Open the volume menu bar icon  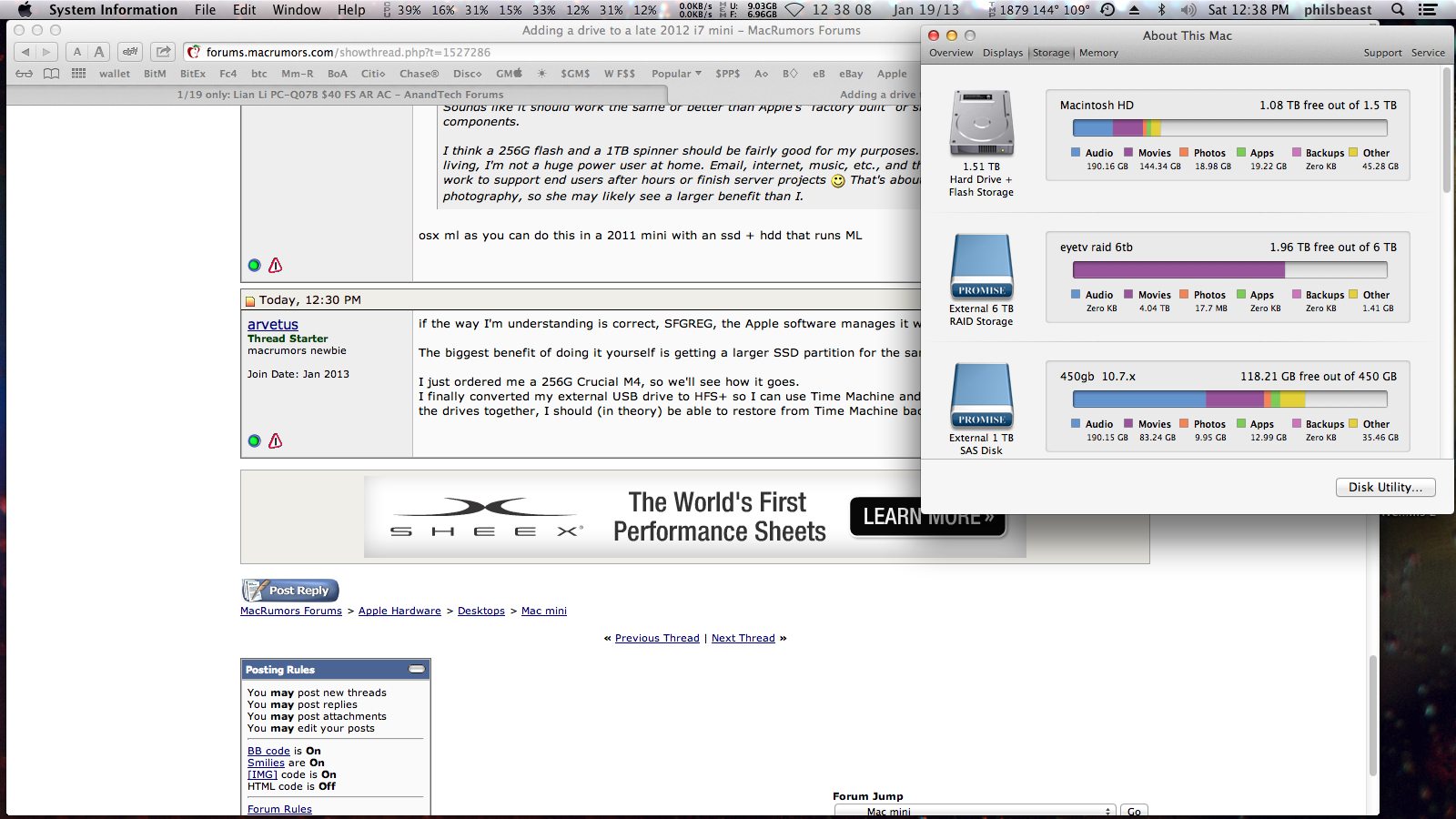pyautogui.click(x=1188, y=10)
